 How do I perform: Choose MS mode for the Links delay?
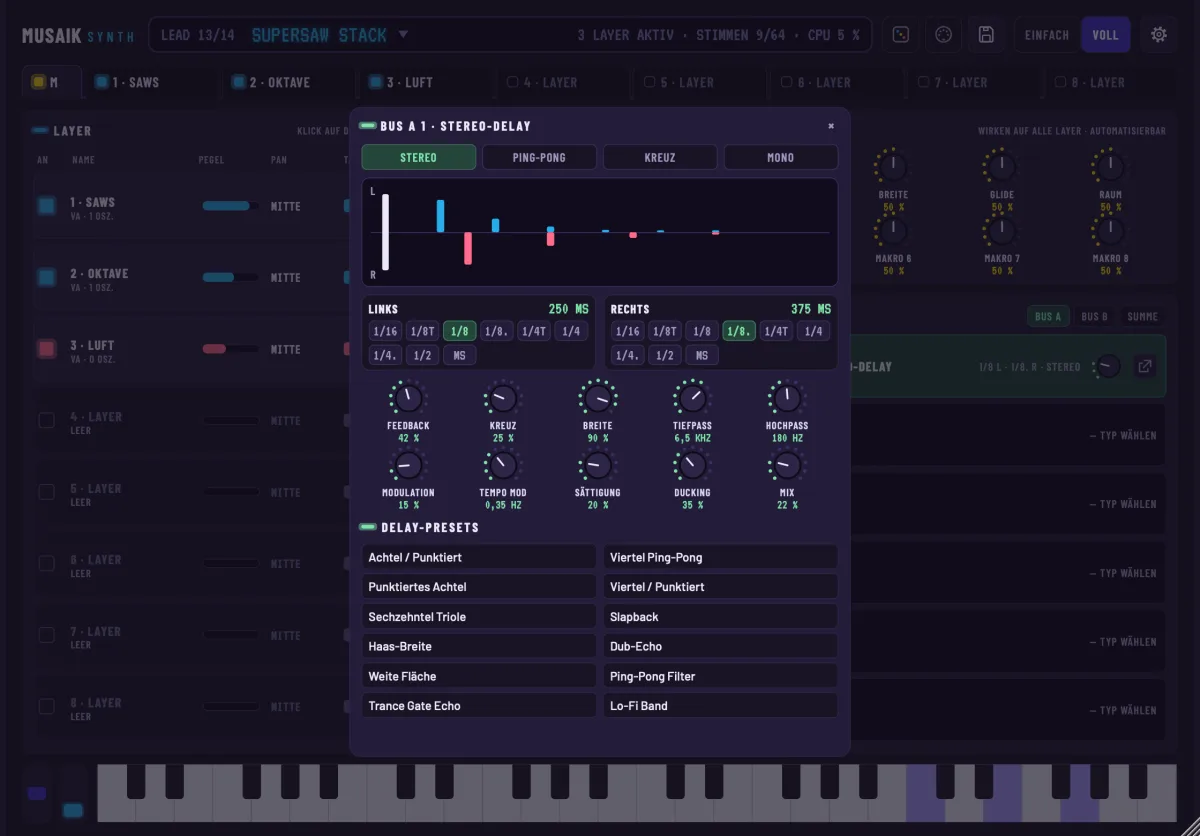pos(460,355)
